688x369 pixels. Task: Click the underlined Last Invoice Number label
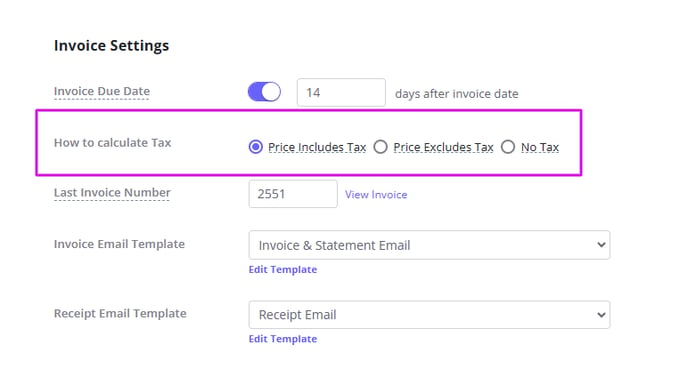coord(112,193)
